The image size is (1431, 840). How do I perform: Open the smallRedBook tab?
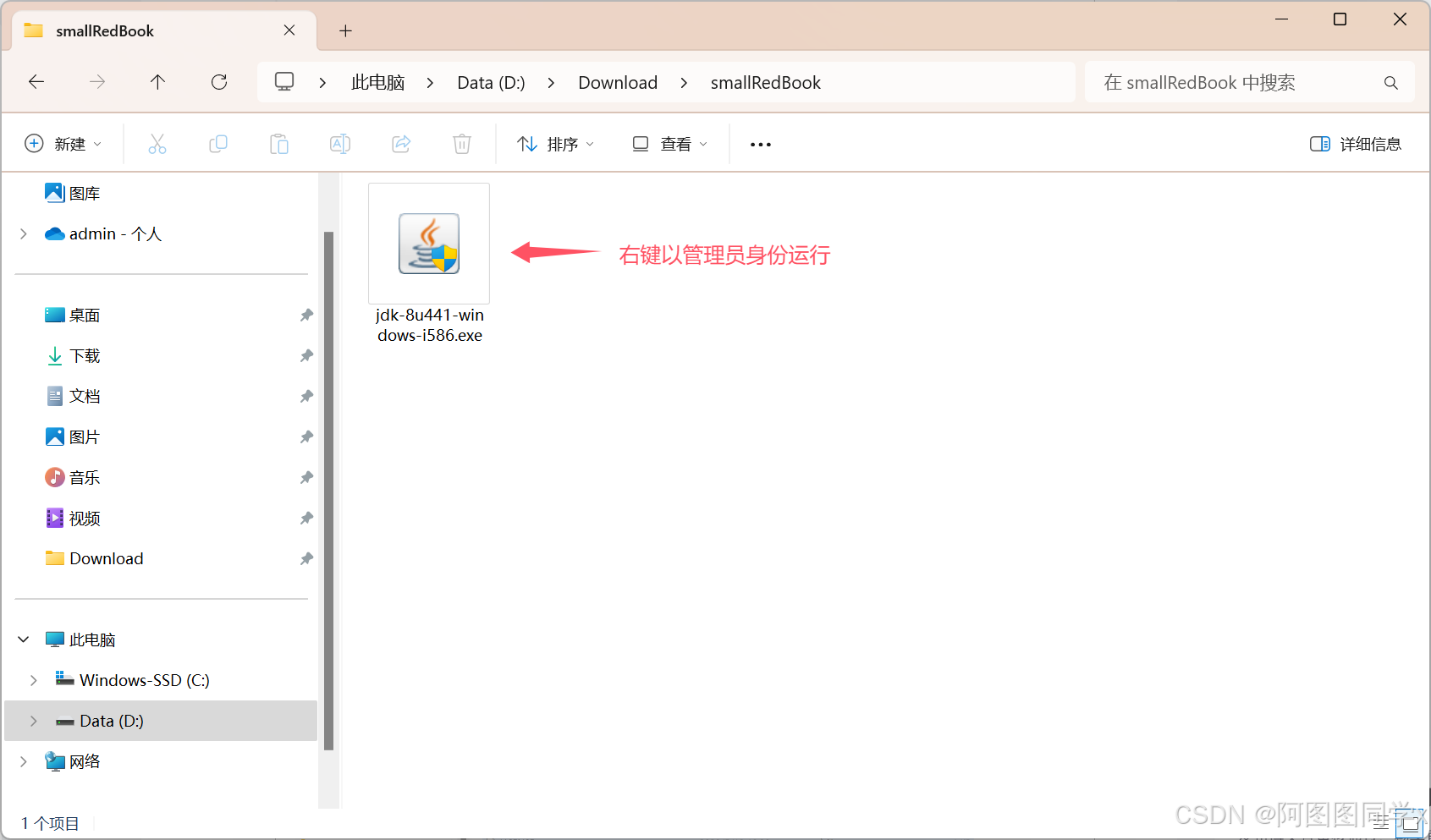[x=104, y=30]
